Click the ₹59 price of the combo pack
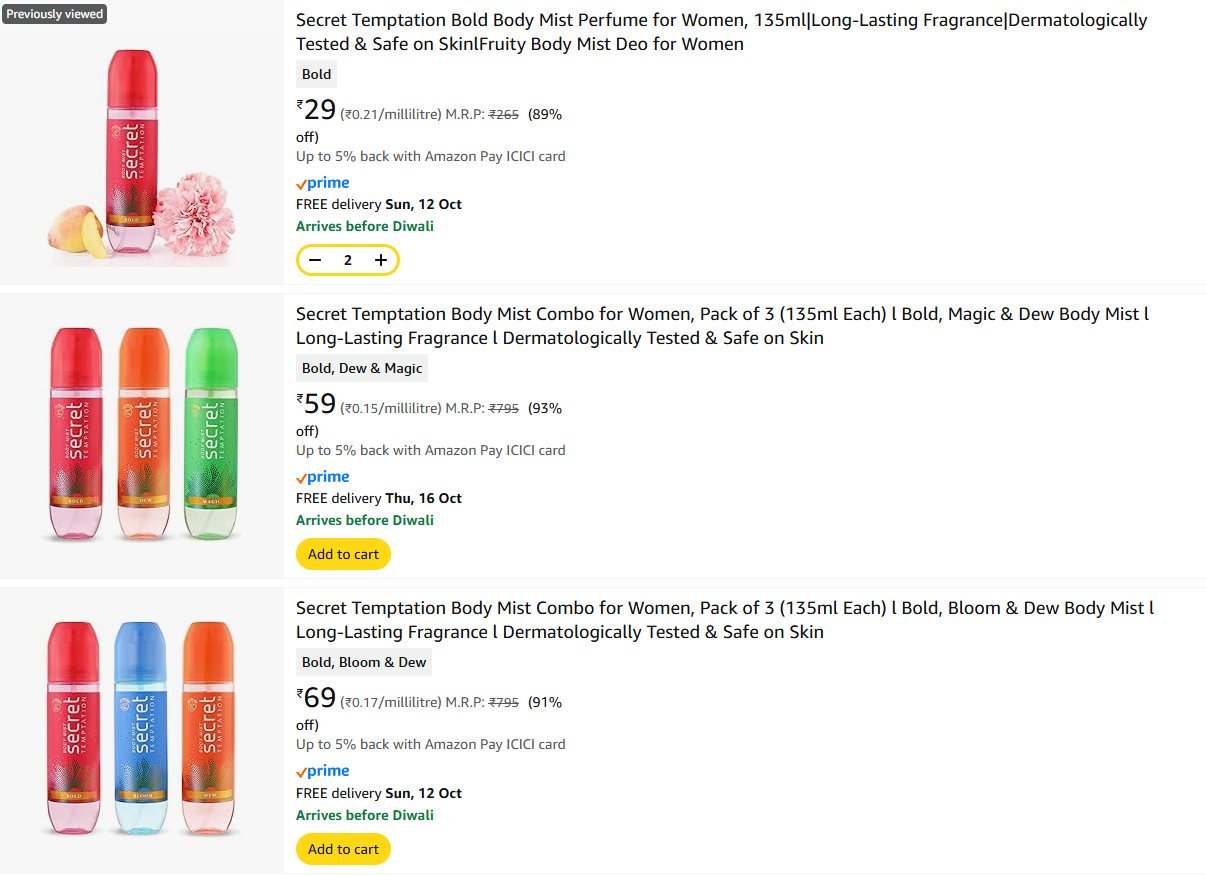The image size is (1206, 876). [316, 404]
